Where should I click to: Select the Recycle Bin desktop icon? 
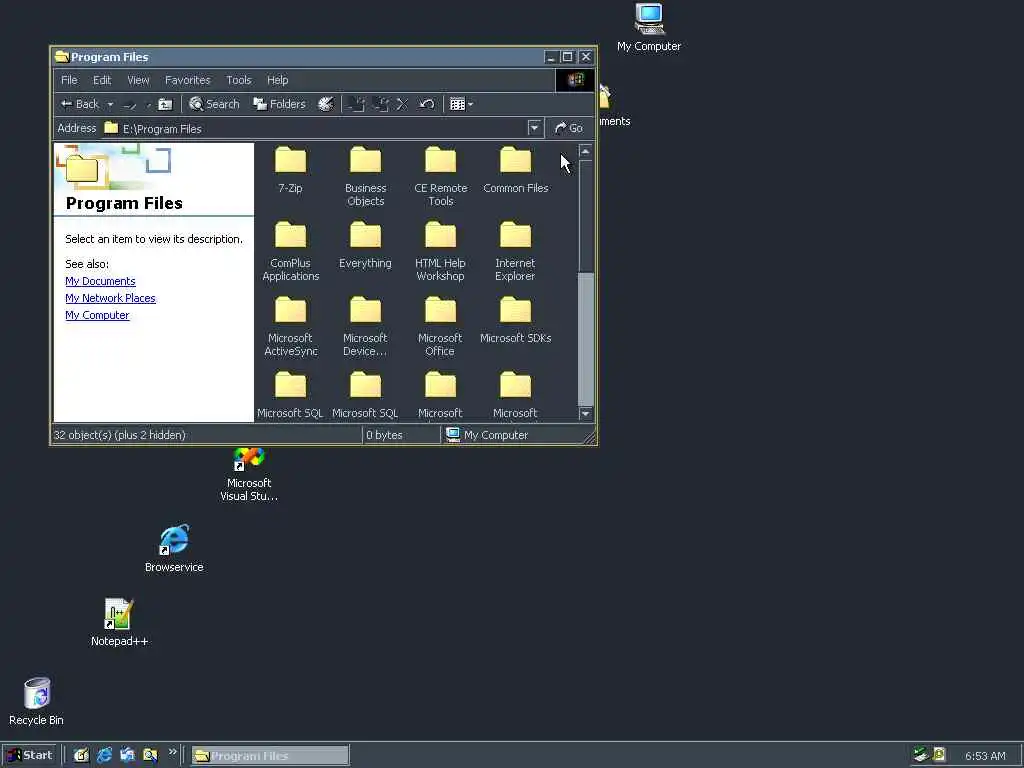tap(37, 702)
